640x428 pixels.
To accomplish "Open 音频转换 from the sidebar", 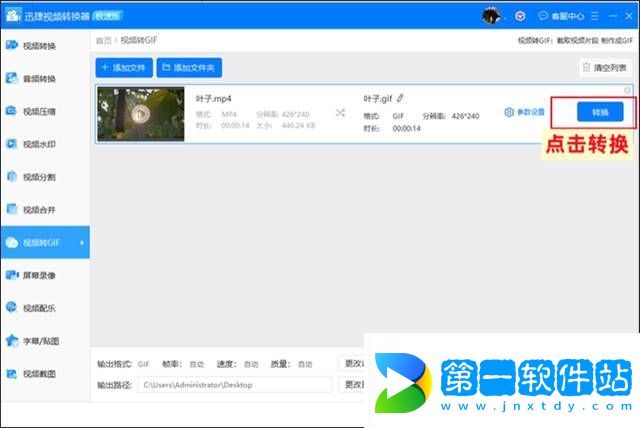I will 39,78.
